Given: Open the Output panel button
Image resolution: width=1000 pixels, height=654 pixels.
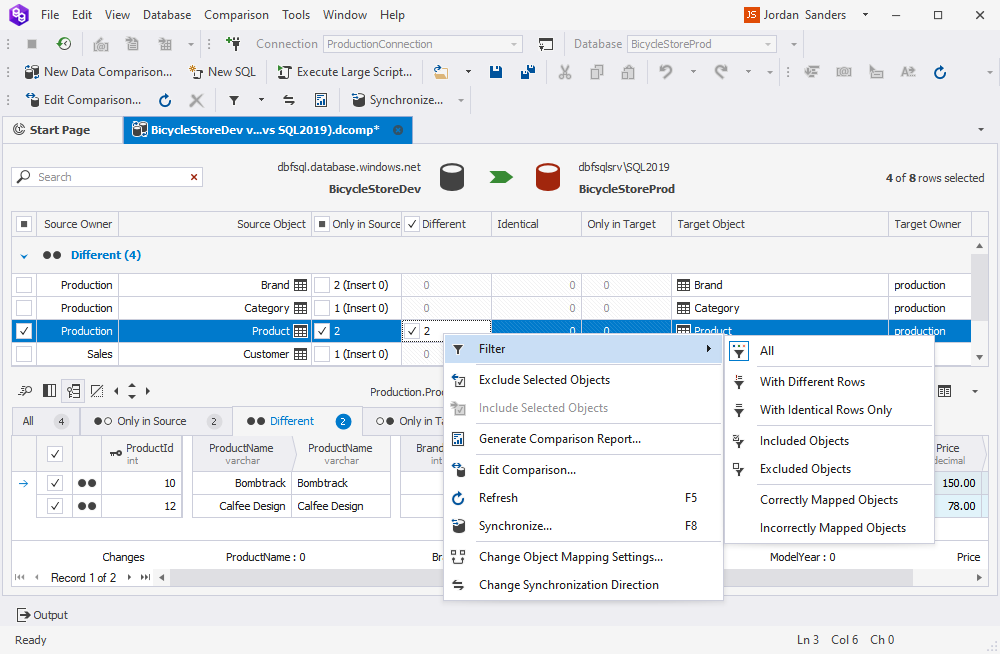Looking at the screenshot, I should pos(42,615).
